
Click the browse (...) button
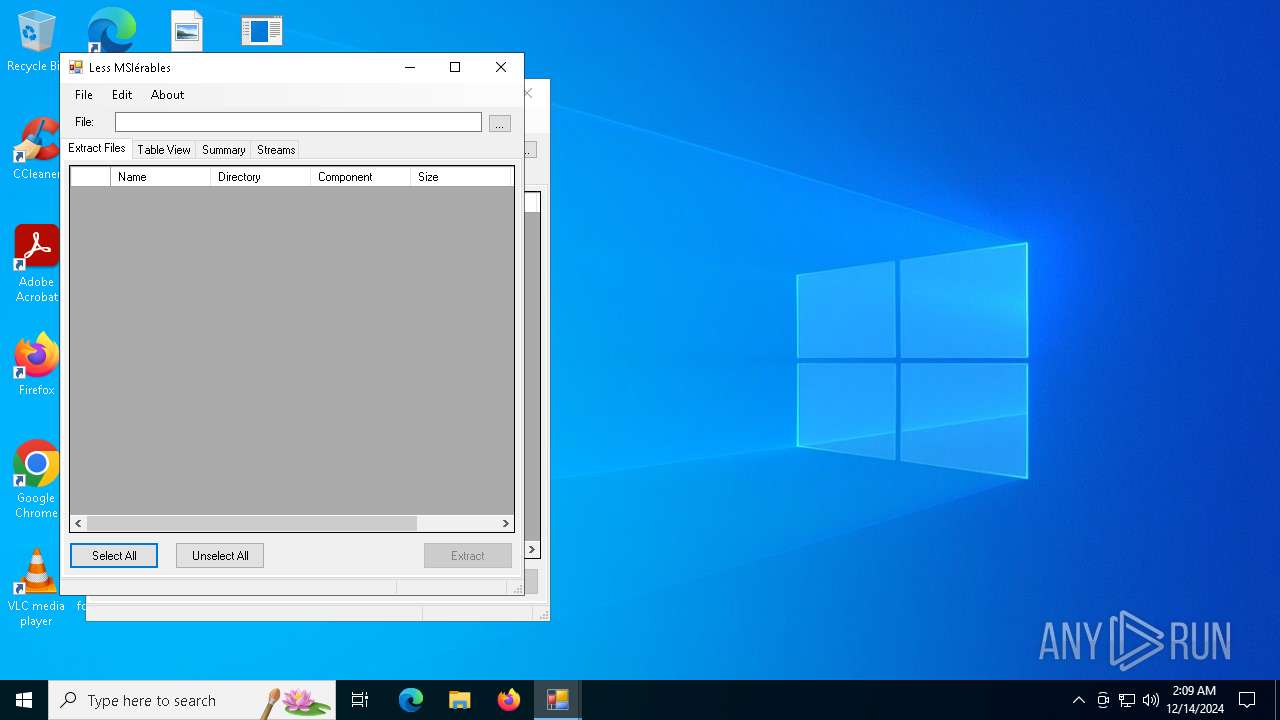pos(500,123)
